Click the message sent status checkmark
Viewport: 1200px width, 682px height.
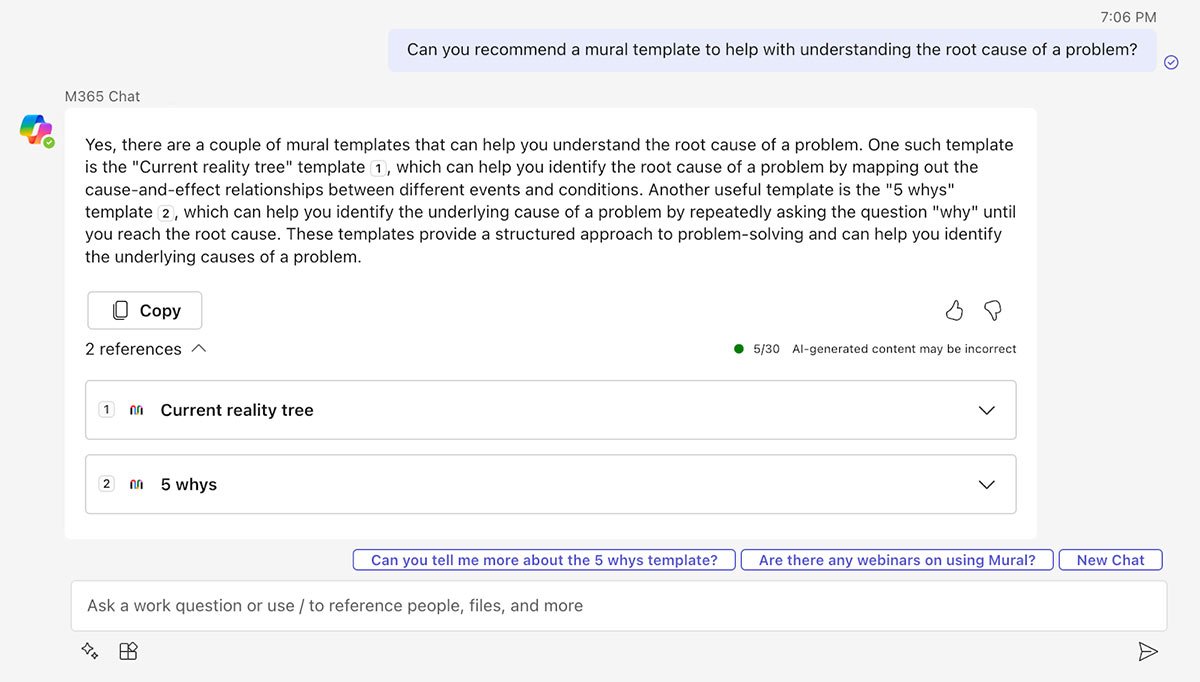pyautogui.click(x=1171, y=62)
